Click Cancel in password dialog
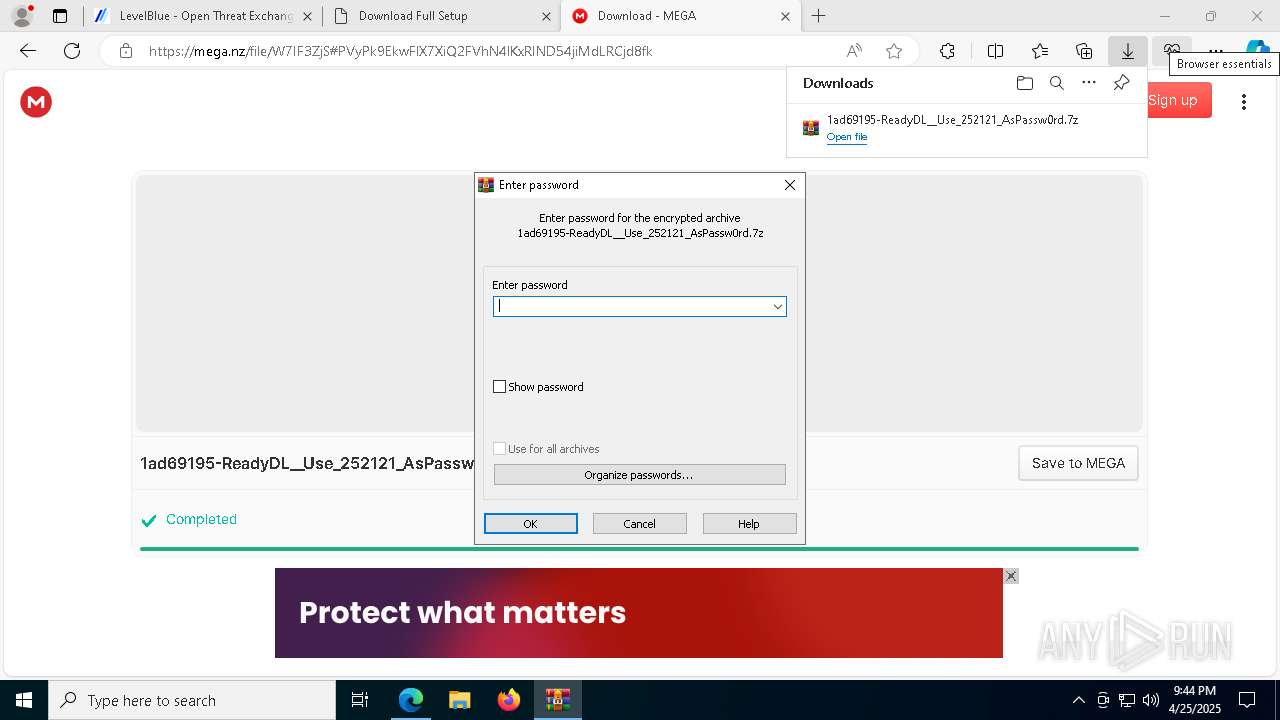Image resolution: width=1280 pixels, height=720 pixels. pos(640,524)
